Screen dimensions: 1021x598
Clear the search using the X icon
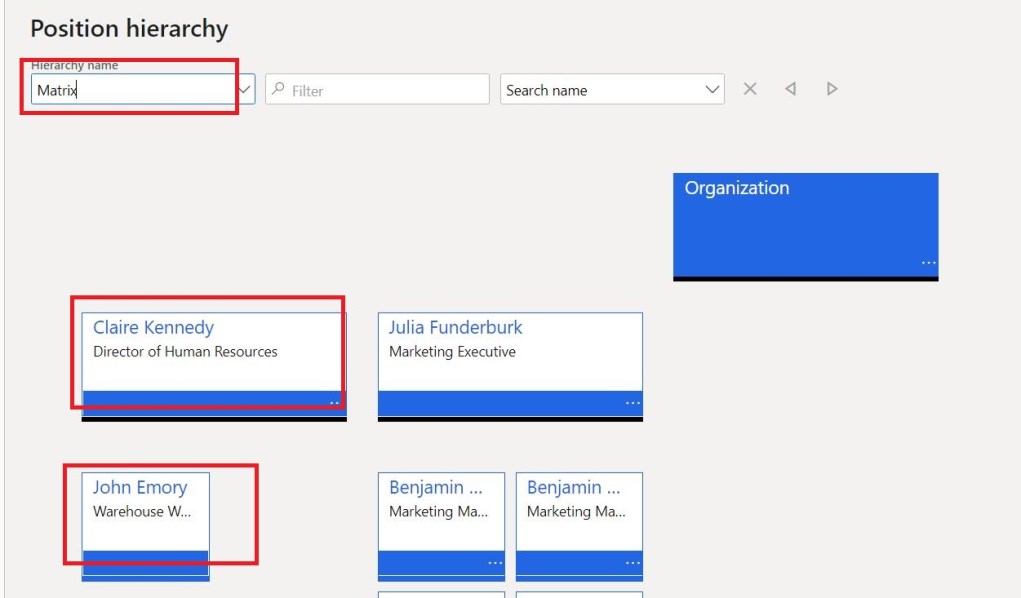(x=751, y=89)
